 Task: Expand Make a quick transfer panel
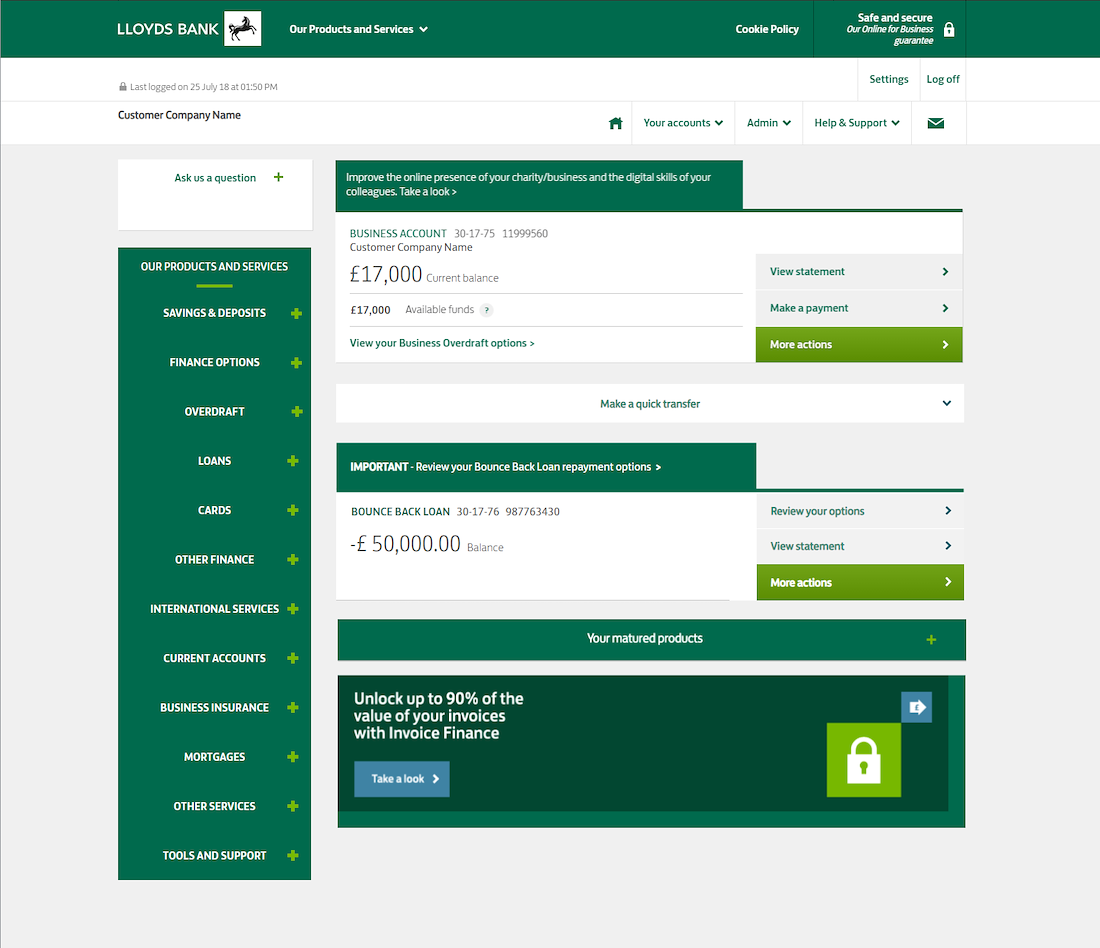(x=650, y=403)
